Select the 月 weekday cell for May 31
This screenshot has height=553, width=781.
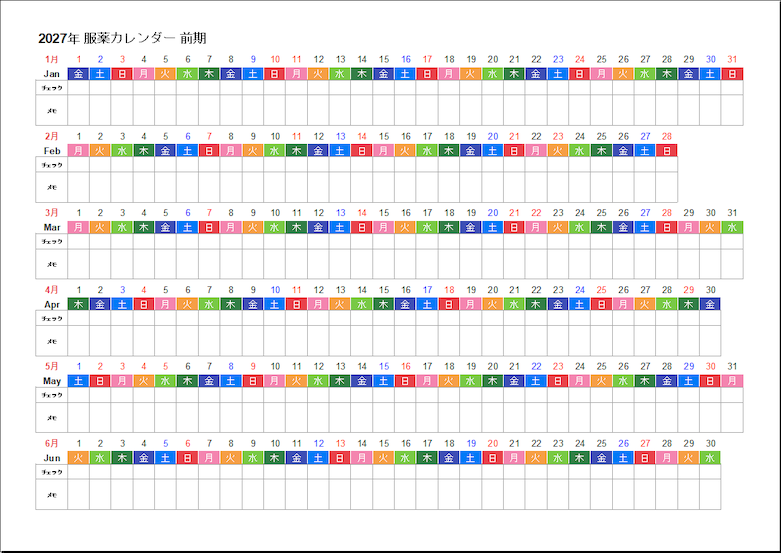click(x=732, y=381)
